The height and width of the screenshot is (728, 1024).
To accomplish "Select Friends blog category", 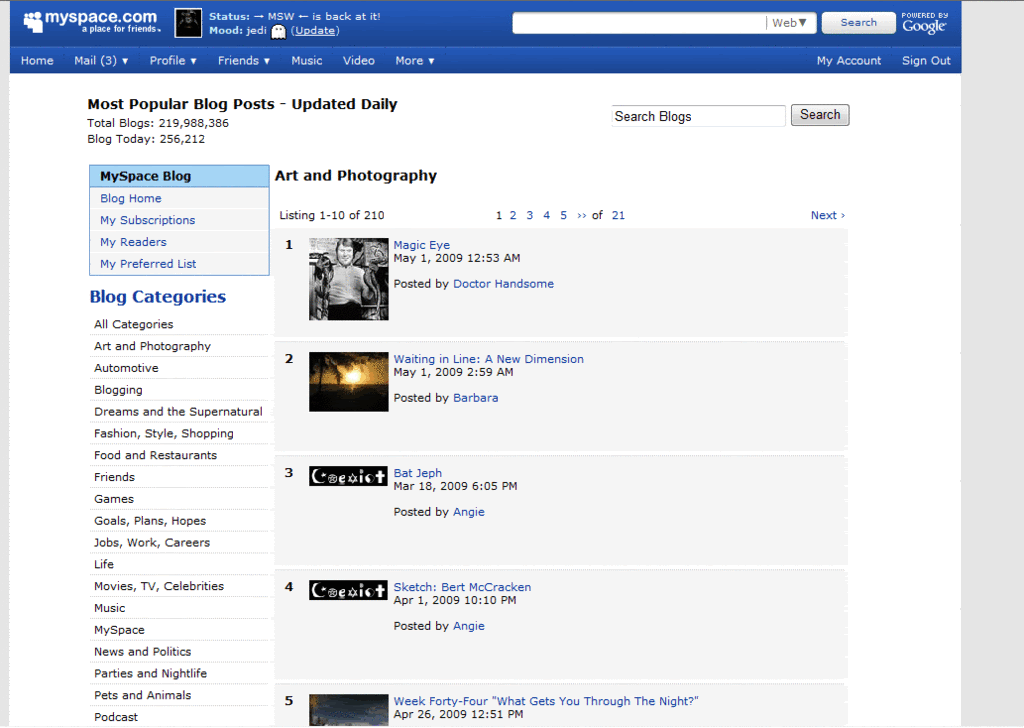I will (x=114, y=477).
